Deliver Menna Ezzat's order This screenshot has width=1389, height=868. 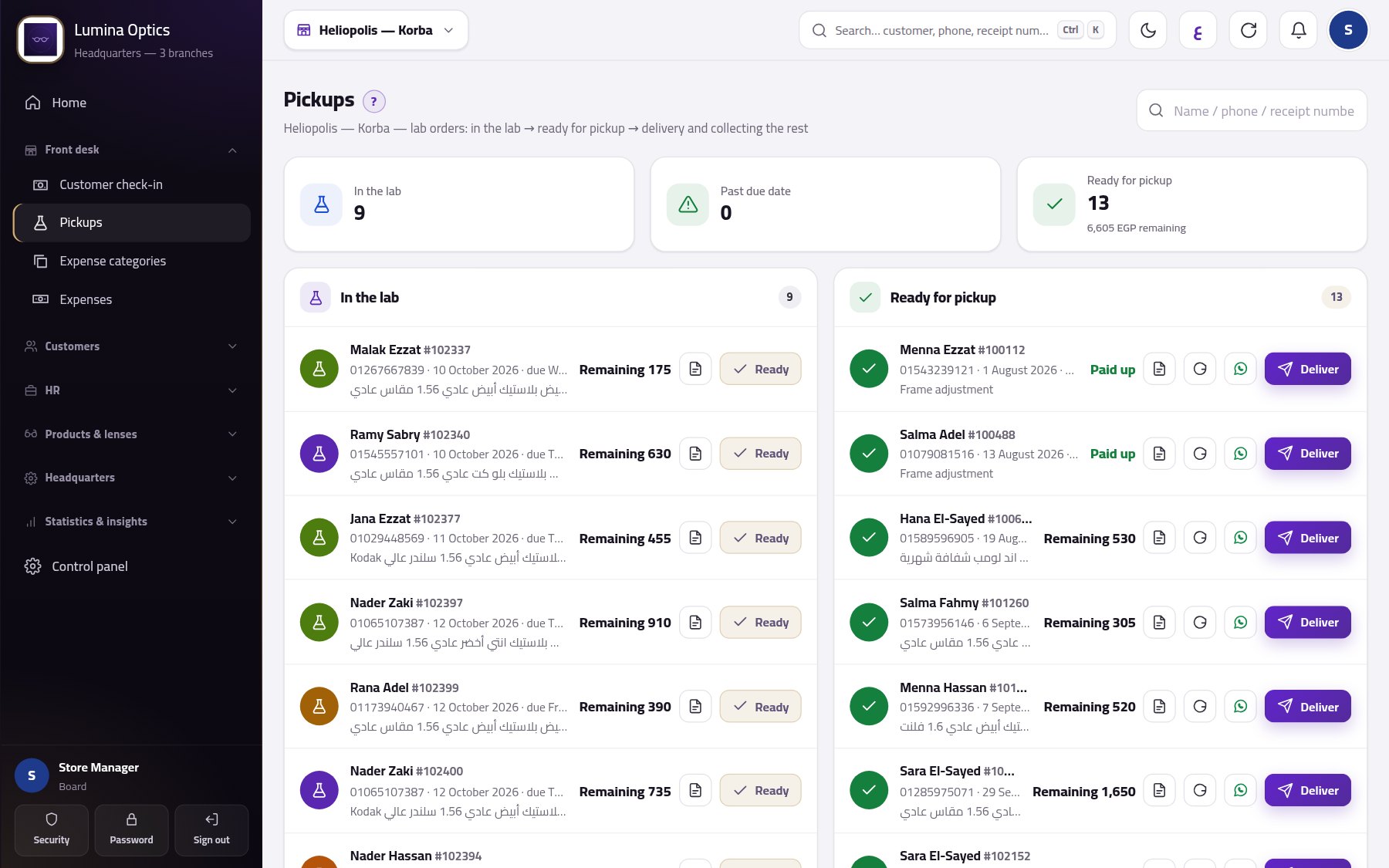[x=1308, y=370]
